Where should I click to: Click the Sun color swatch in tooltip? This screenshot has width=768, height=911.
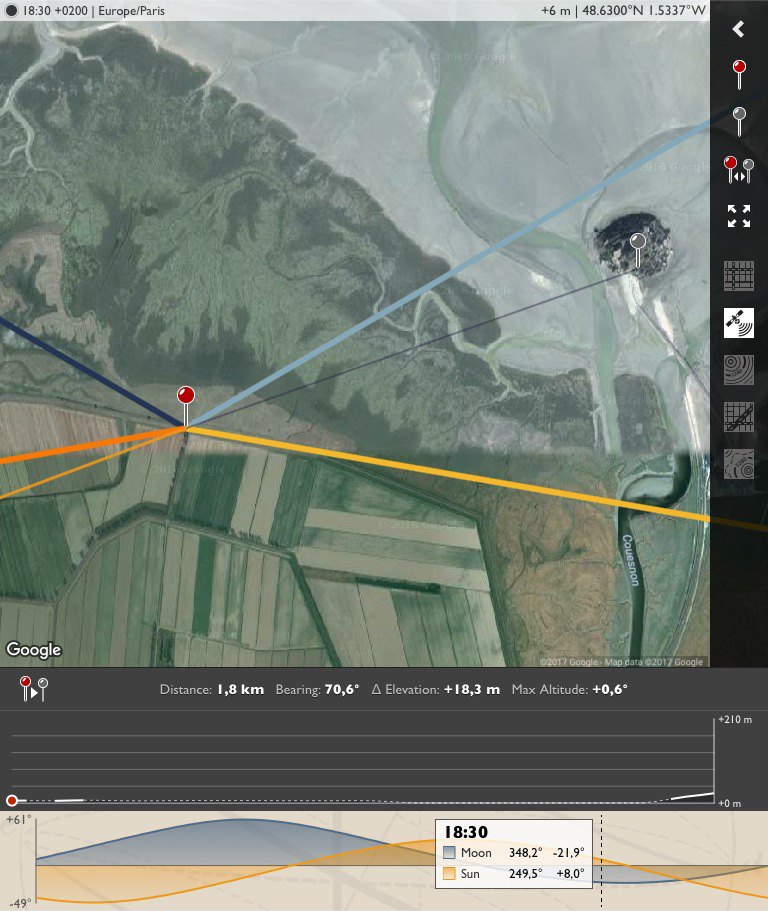point(449,873)
